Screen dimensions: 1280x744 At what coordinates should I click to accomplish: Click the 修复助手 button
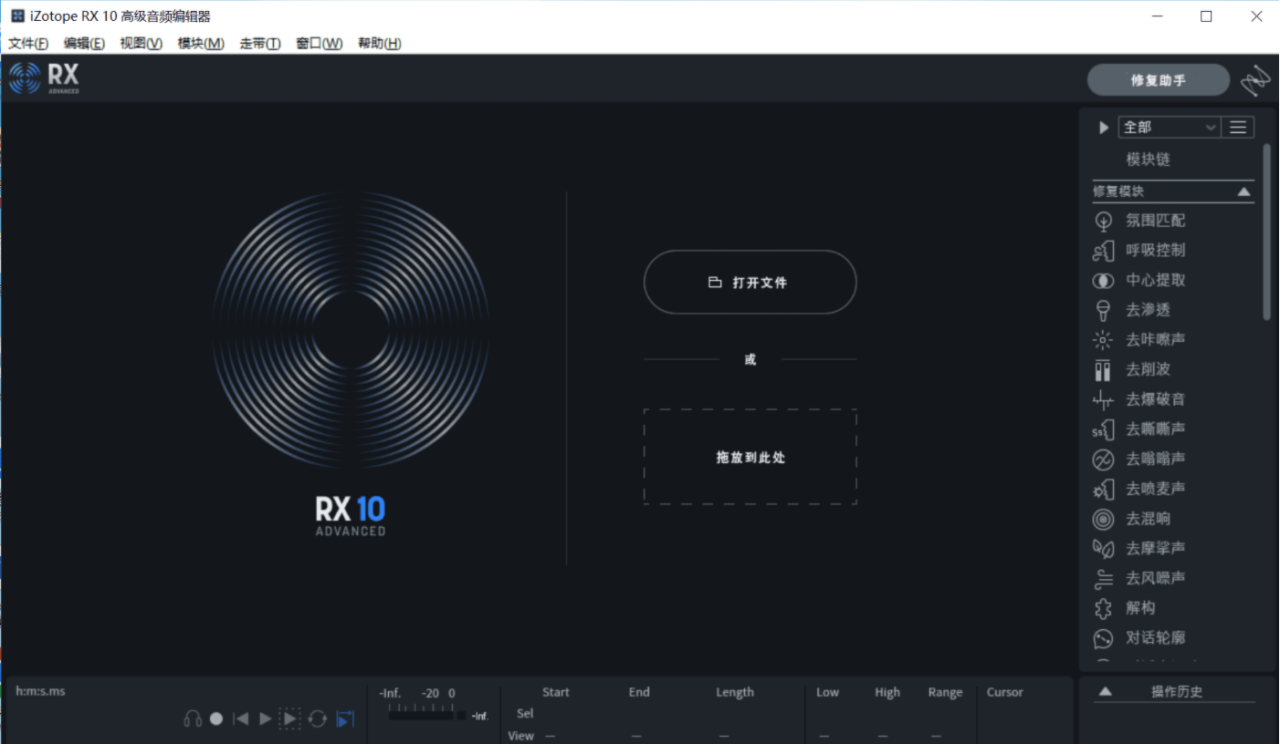point(1158,80)
